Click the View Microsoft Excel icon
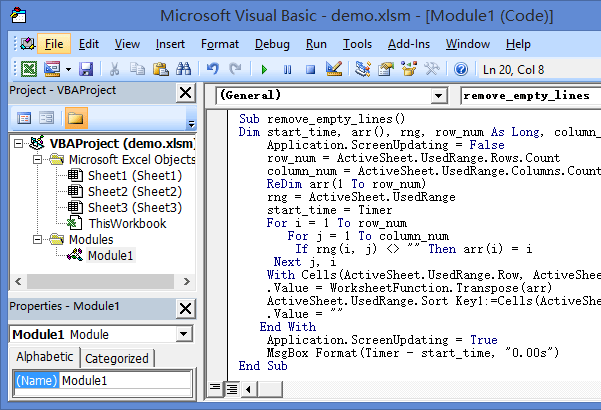 point(27,69)
